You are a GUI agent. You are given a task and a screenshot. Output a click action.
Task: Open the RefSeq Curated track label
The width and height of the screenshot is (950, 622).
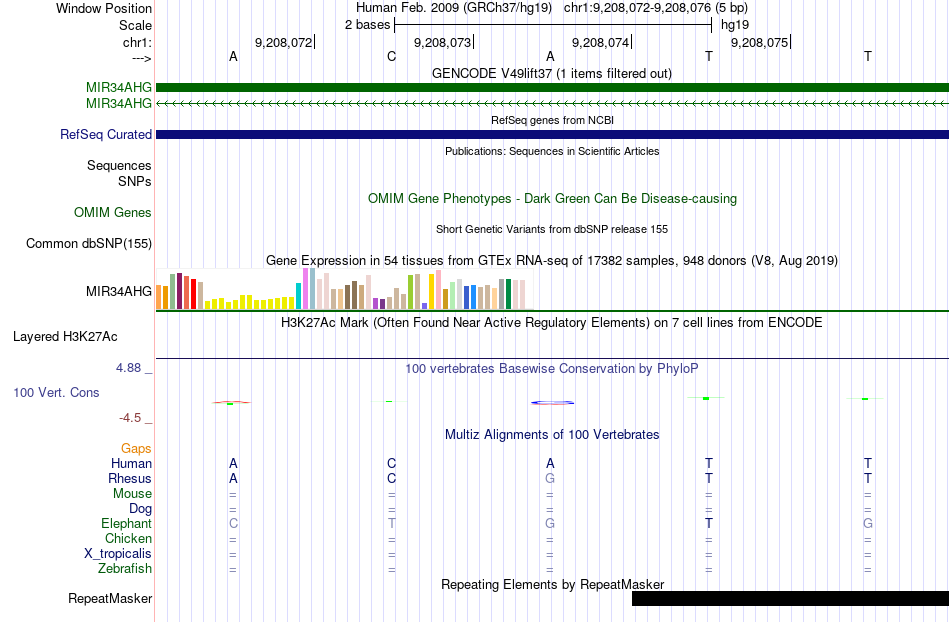[x=106, y=134]
